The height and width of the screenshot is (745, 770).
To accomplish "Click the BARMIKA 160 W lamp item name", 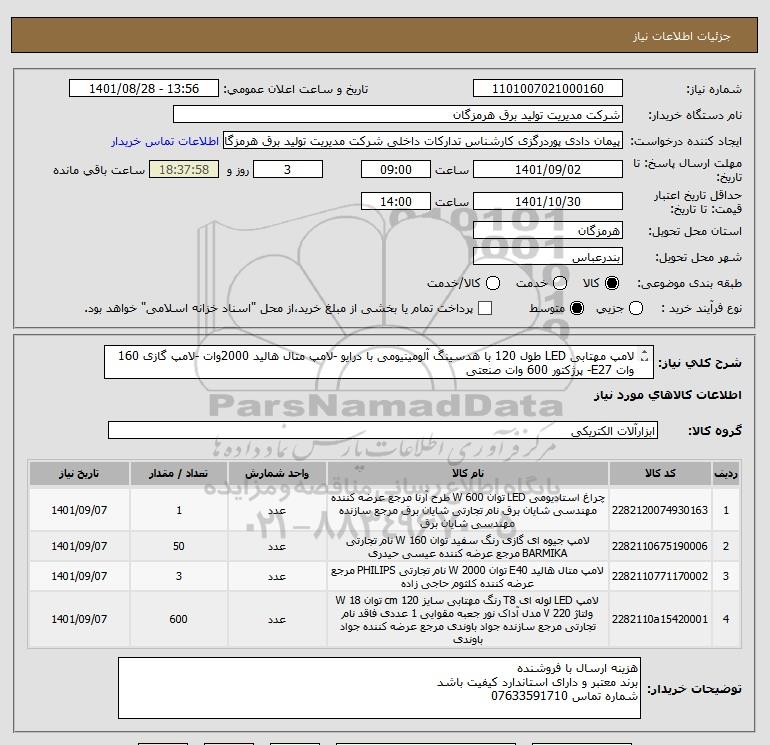I will 468,547.
